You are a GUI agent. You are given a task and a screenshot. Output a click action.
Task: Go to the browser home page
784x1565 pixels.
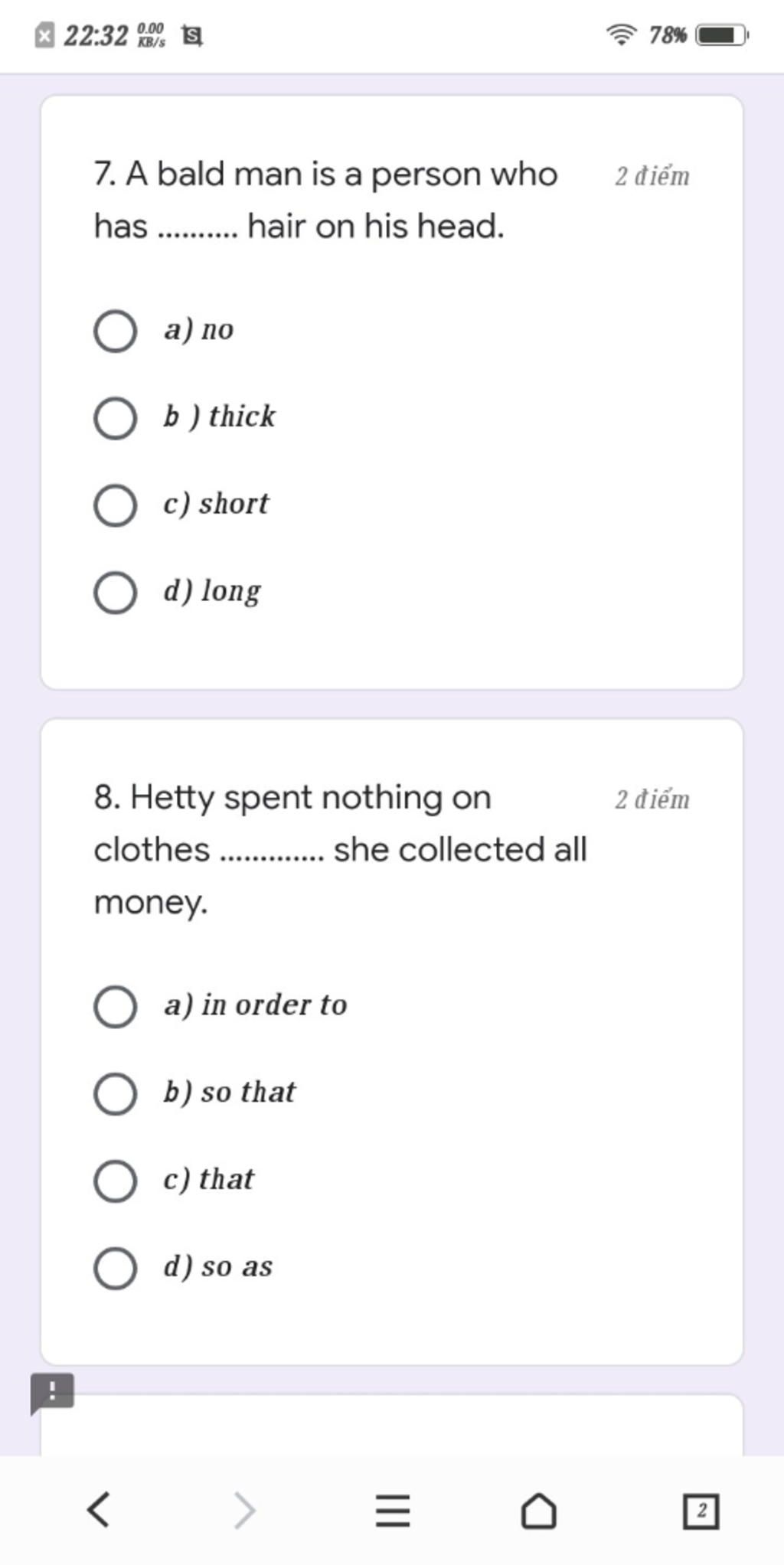(538, 1511)
